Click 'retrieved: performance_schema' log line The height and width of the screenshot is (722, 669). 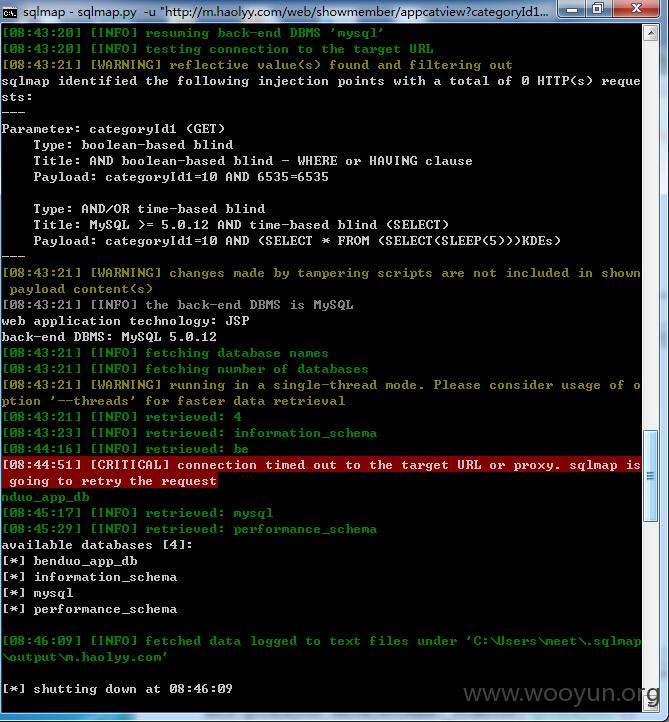189,529
